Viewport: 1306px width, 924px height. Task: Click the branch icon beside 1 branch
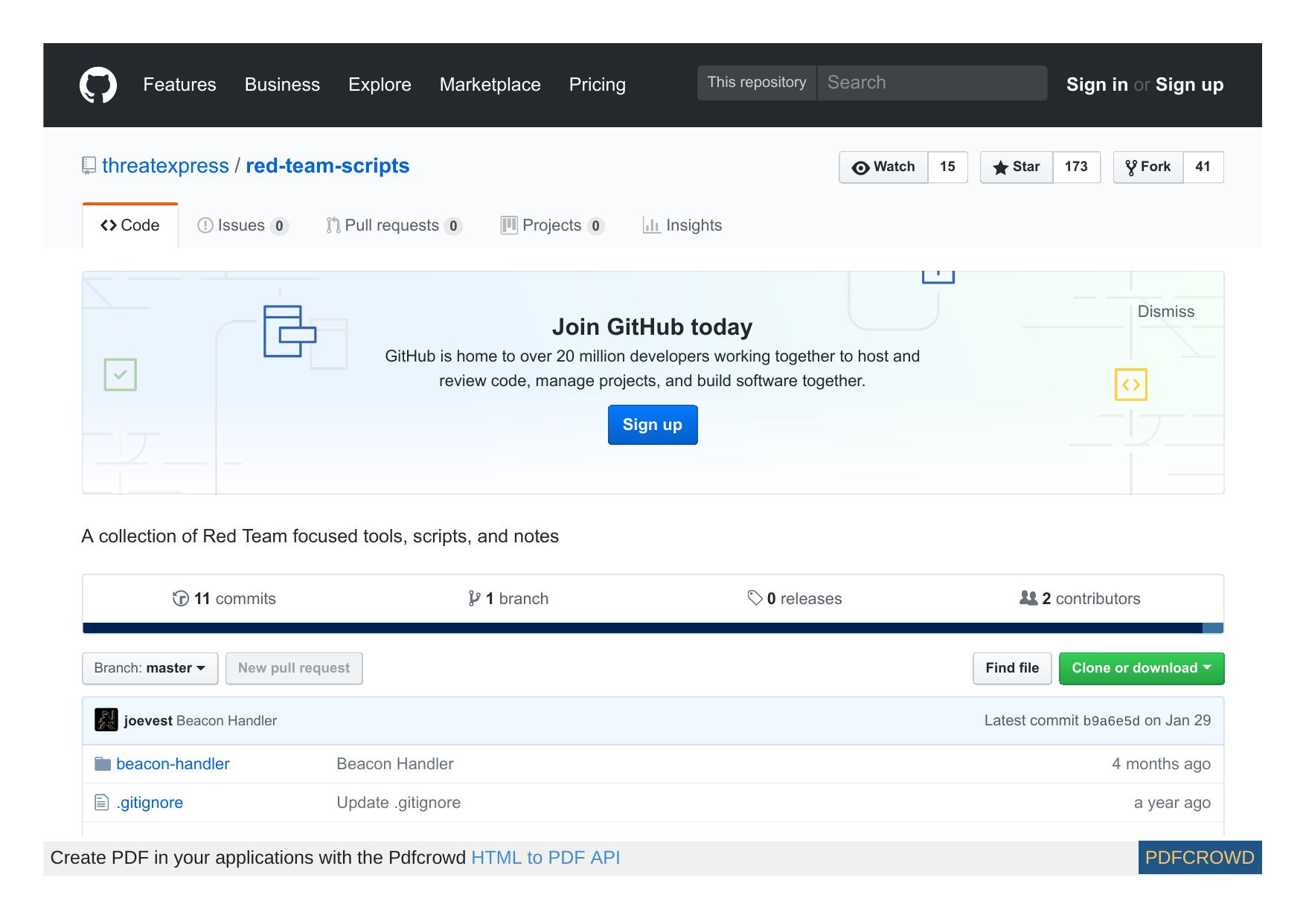tap(474, 597)
